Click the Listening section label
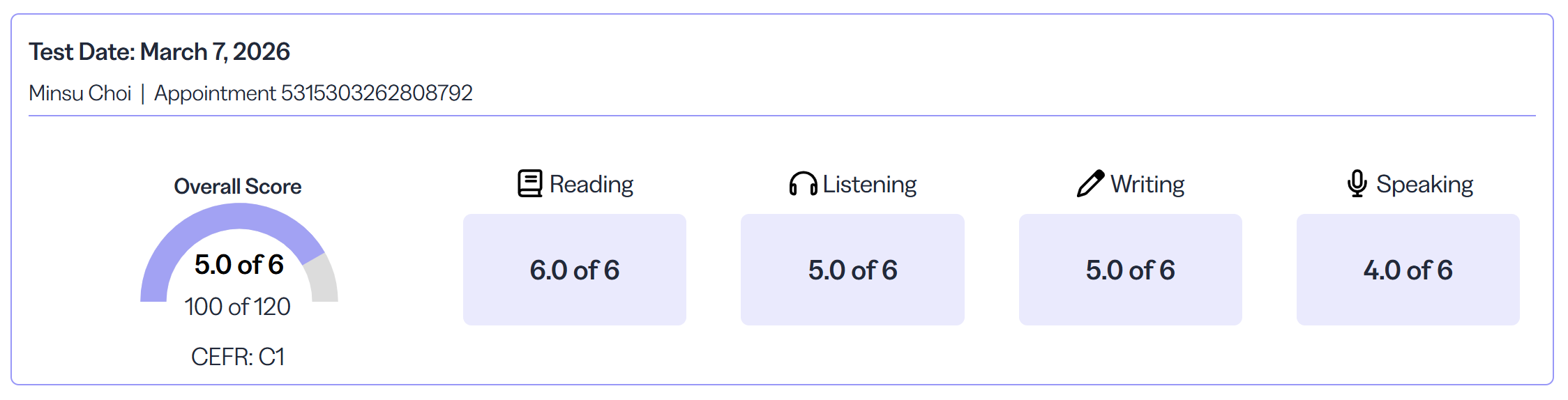1568x400 pixels. (870, 184)
